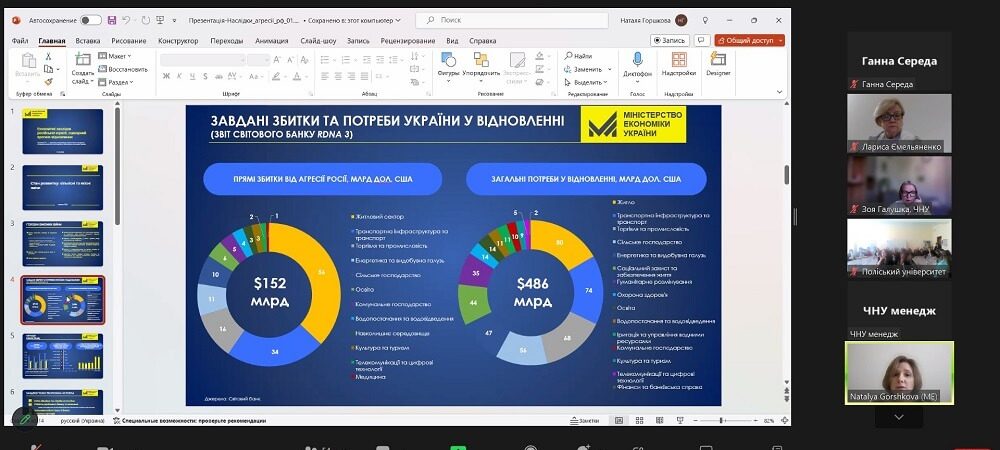Switch to slide sorter view icon
This screenshot has width=1000, height=450.
click(639, 421)
